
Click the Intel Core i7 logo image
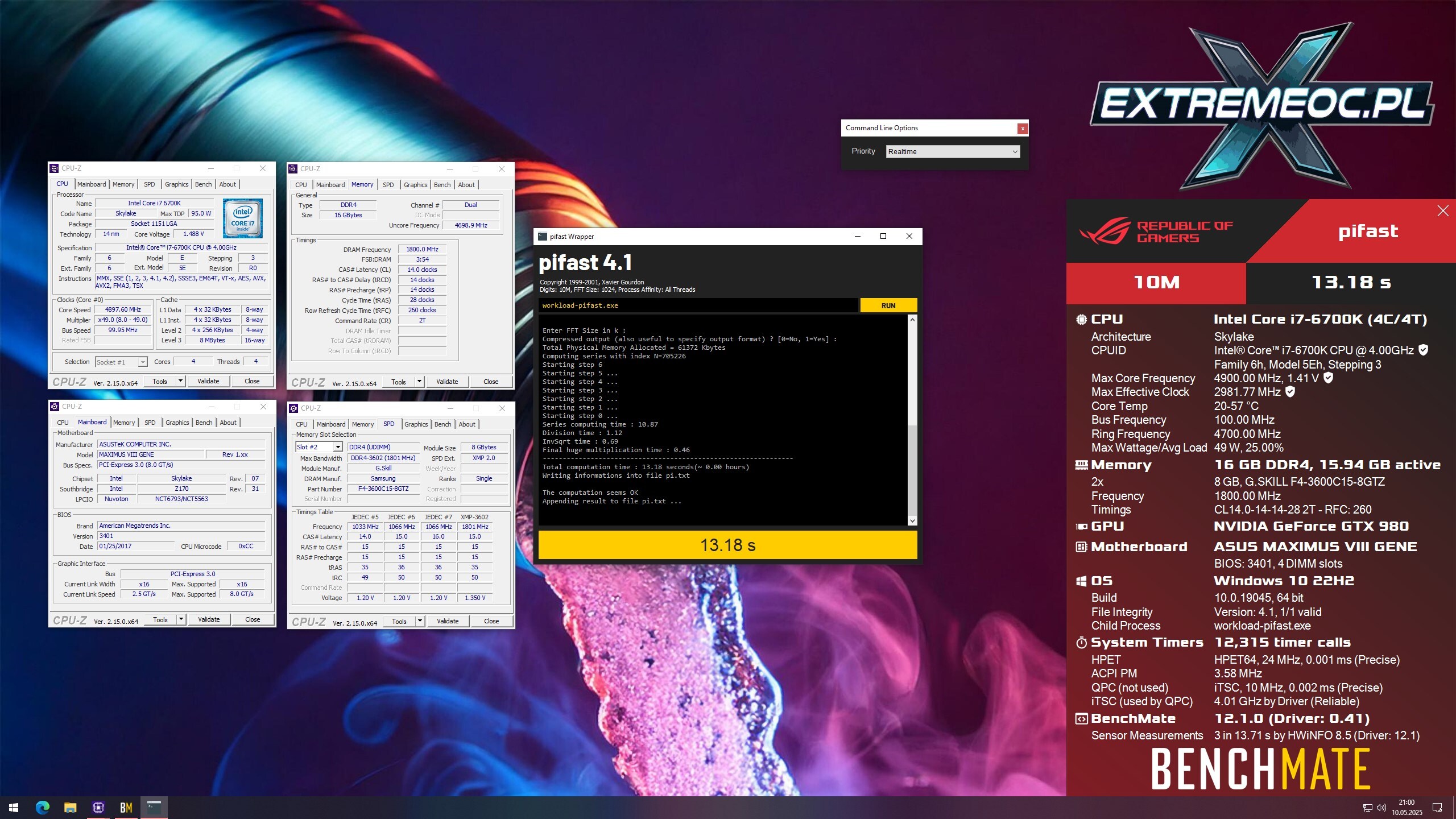point(243,218)
